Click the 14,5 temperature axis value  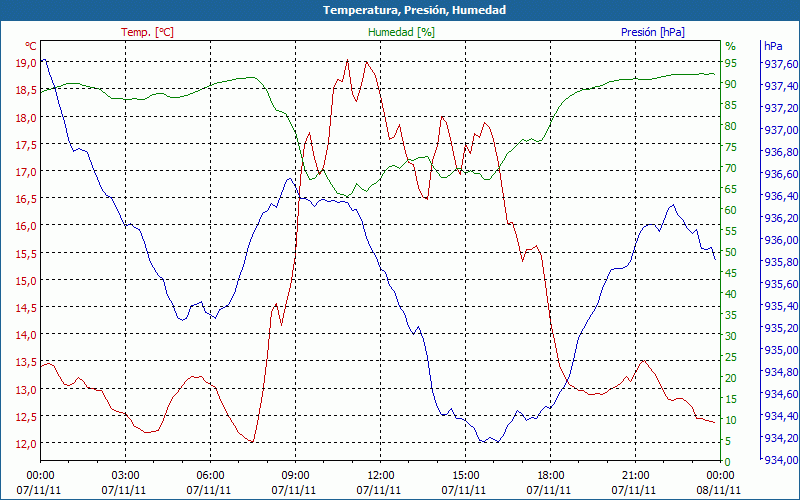[27, 308]
